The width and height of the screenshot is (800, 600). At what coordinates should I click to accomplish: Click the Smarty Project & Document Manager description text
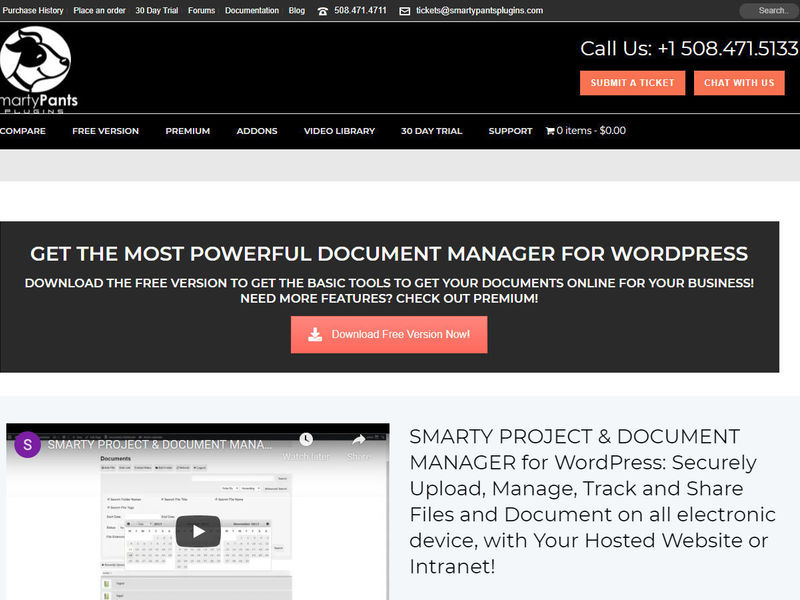click(592, 502)
